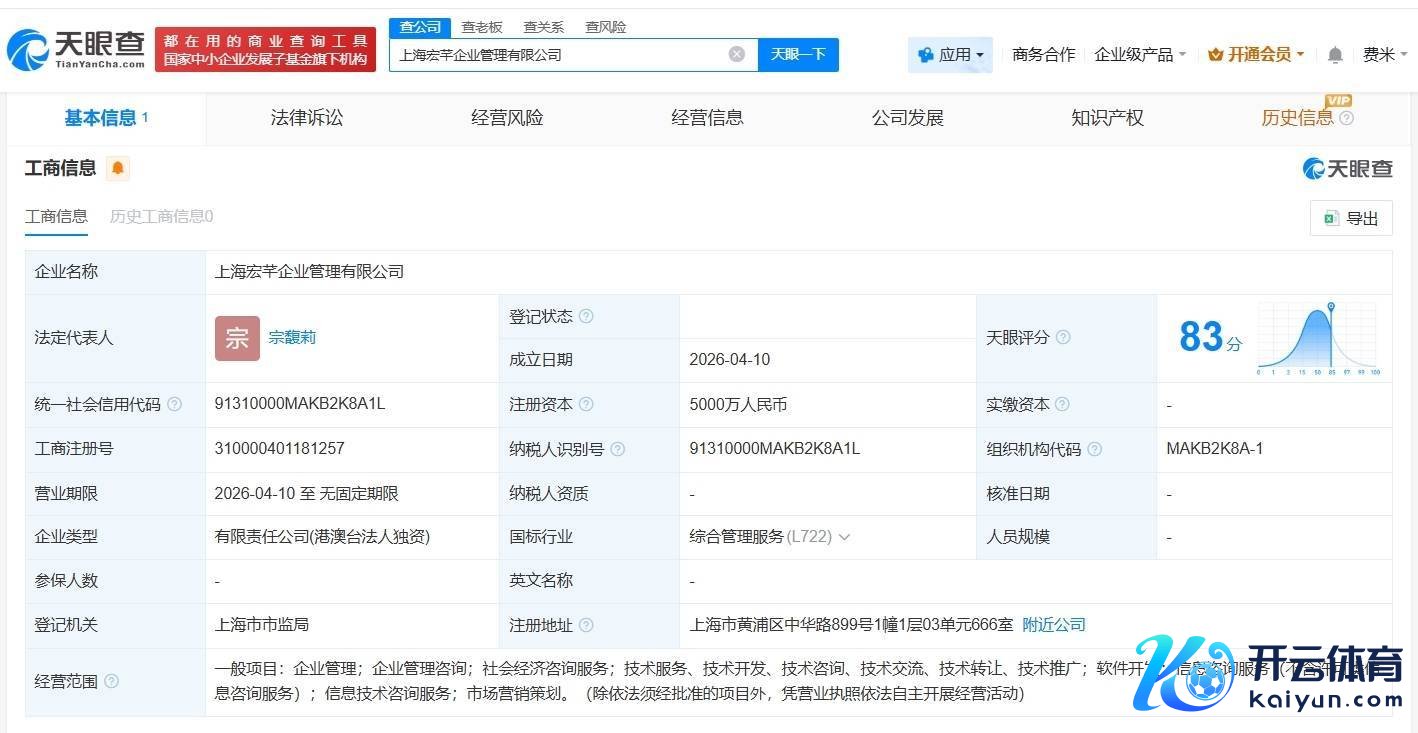Image resolution: width=1418 pixels, height=733 pixels.
Task: Click the company name search input field
Action: 560,55
